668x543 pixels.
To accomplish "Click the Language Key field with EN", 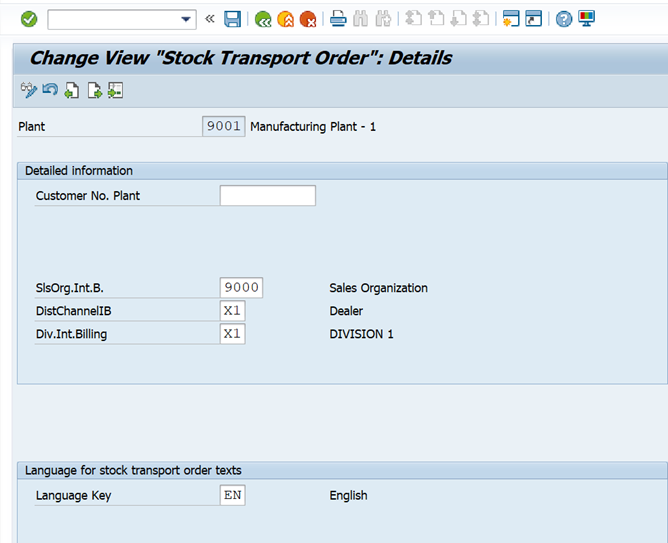I will pos(232,495).
